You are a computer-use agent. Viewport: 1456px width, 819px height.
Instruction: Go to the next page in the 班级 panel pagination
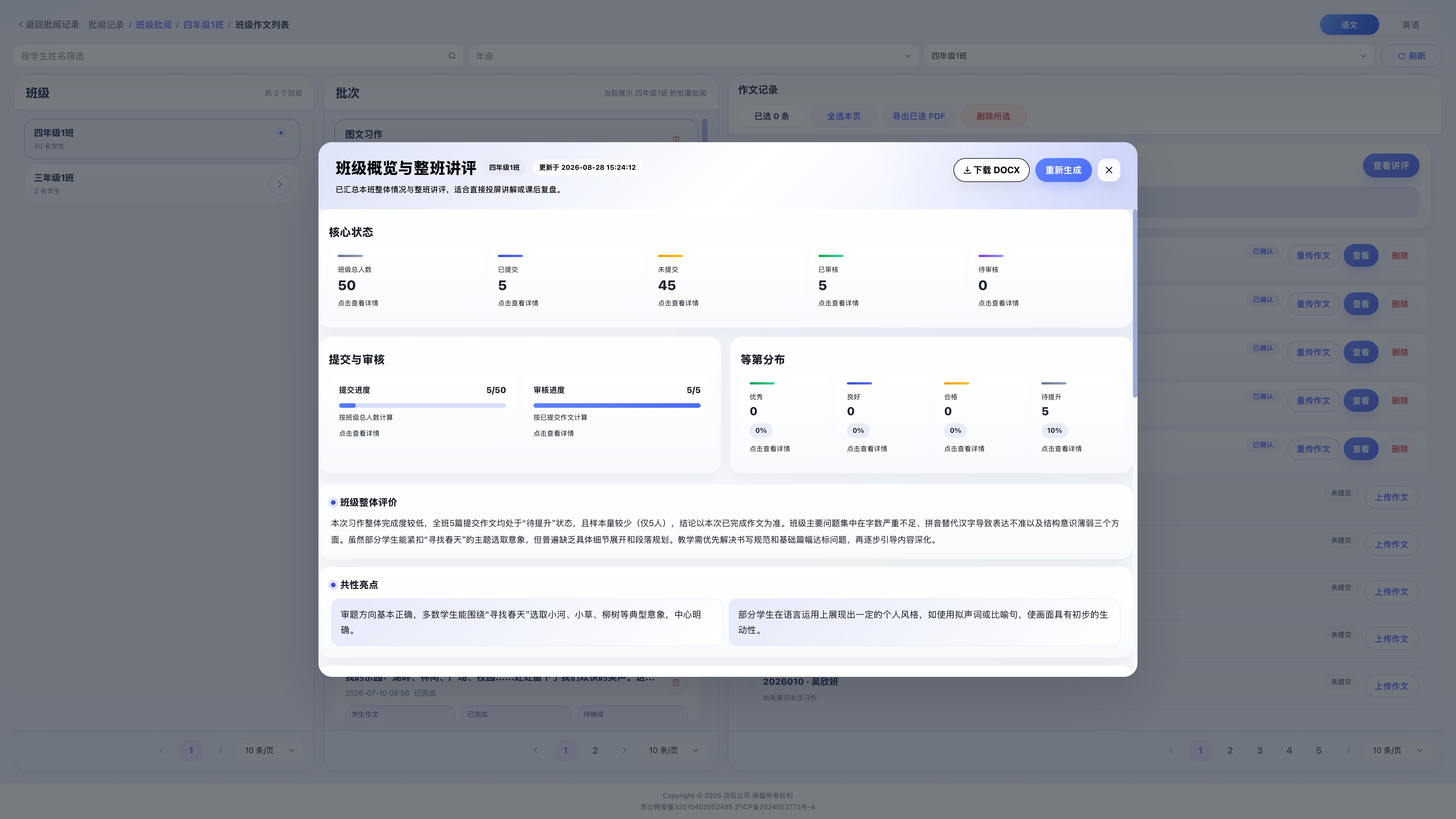tap(220, 751)
